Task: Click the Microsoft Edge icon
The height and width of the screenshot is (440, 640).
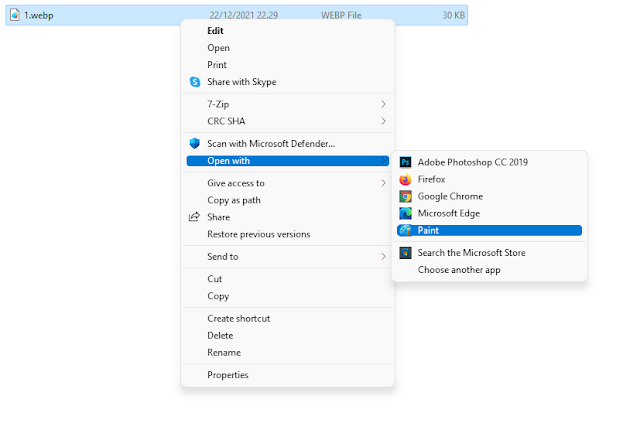Action: [405, 213]
